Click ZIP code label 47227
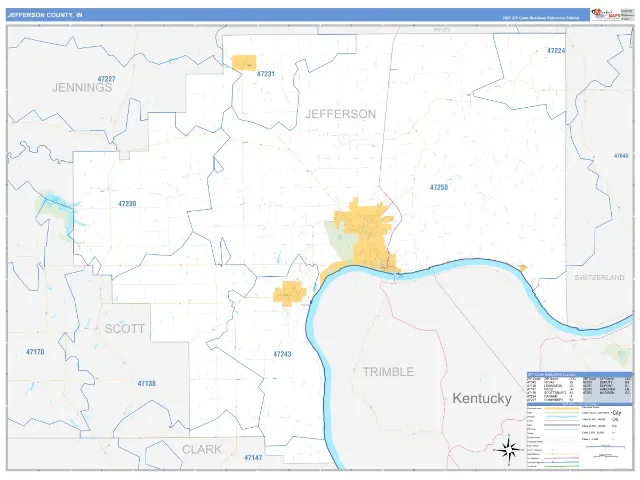Viewport: 640px width, 480px height. [106, 79]
